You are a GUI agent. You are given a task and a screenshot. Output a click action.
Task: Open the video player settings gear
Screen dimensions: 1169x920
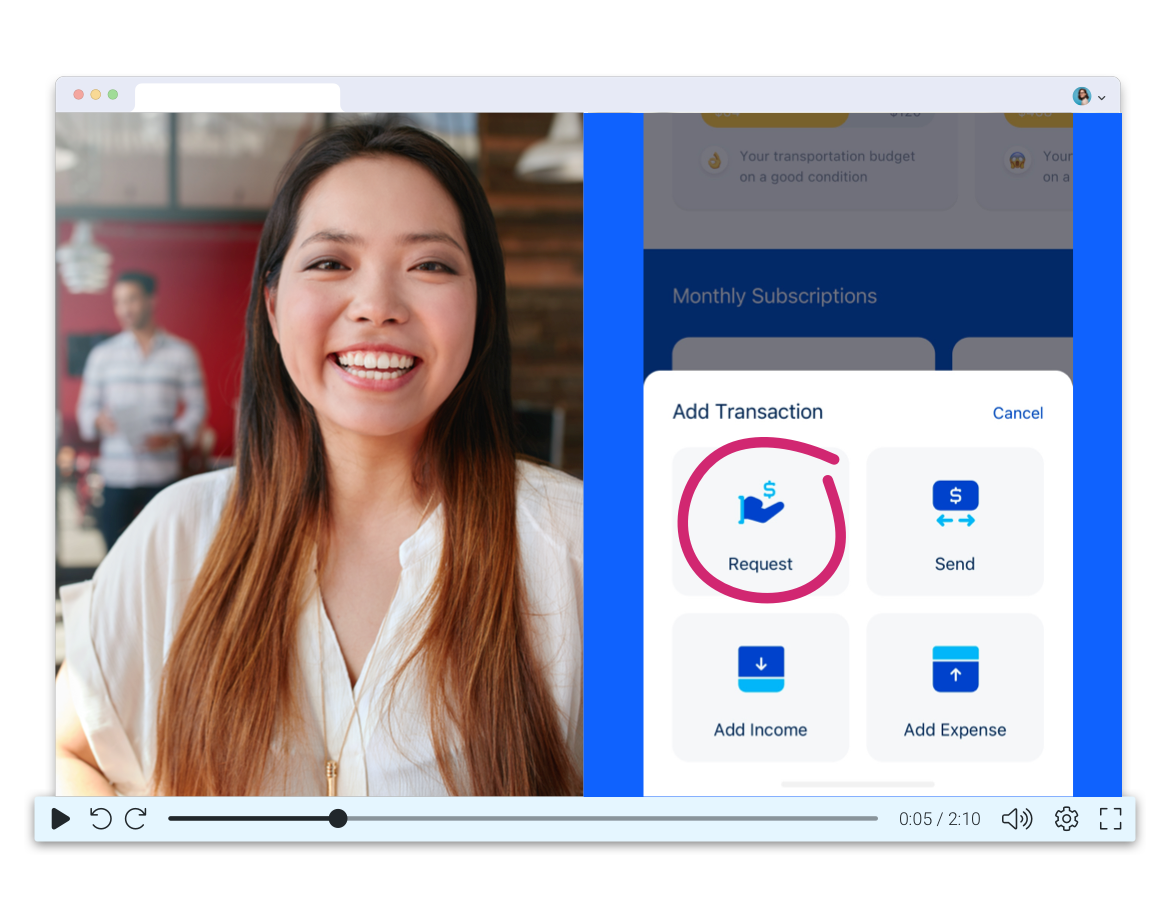(x=1066, y=819)
